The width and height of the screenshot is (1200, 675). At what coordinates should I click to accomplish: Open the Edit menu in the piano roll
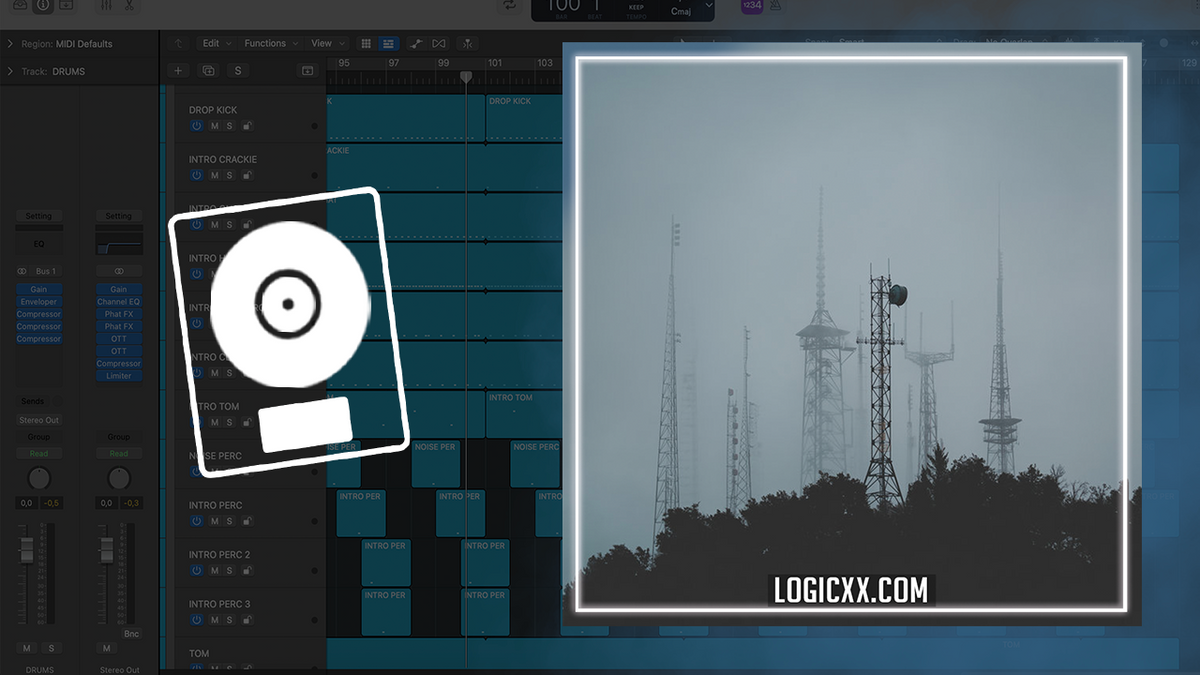[213, 43]
